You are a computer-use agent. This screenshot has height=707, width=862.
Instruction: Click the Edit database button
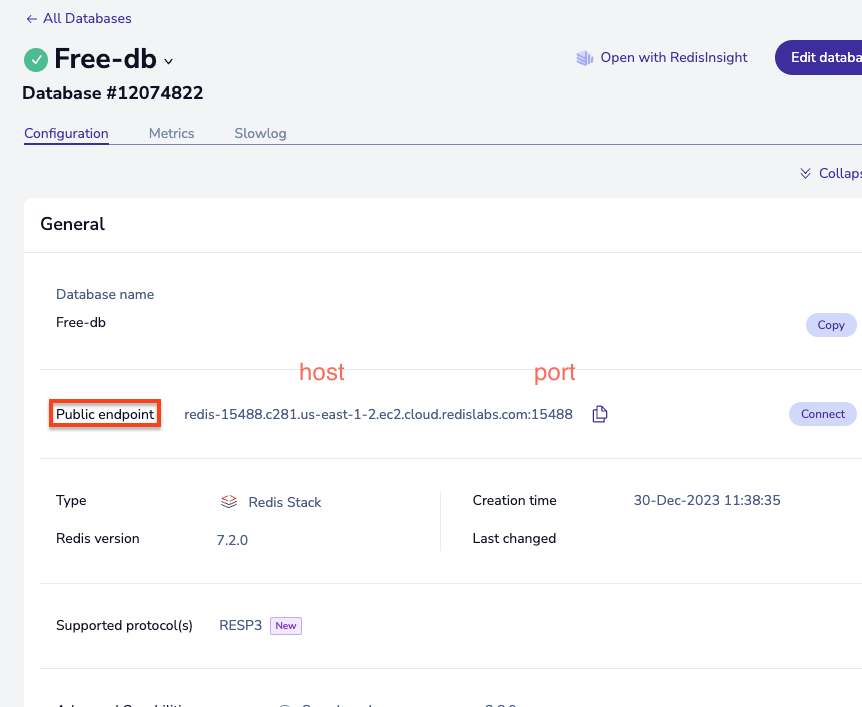(819, 57)
